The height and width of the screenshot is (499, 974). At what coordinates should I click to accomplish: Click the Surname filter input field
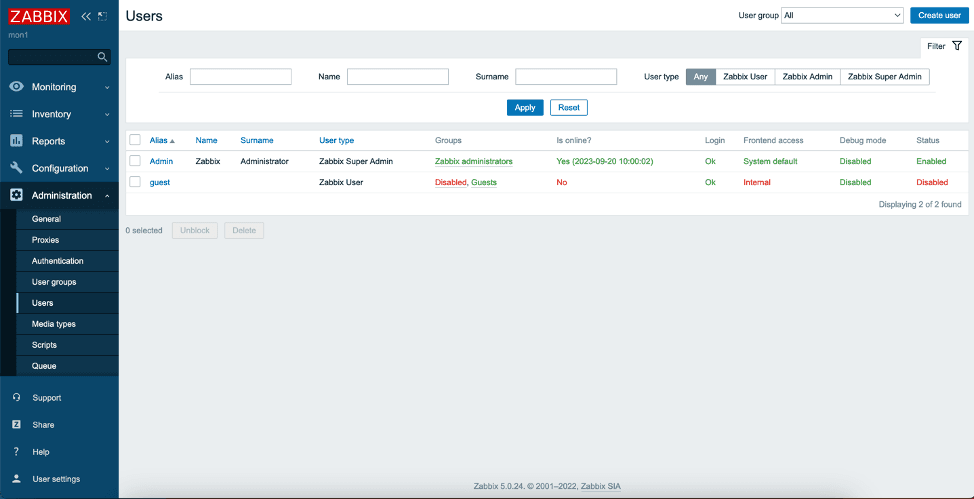tap(566, 76)
